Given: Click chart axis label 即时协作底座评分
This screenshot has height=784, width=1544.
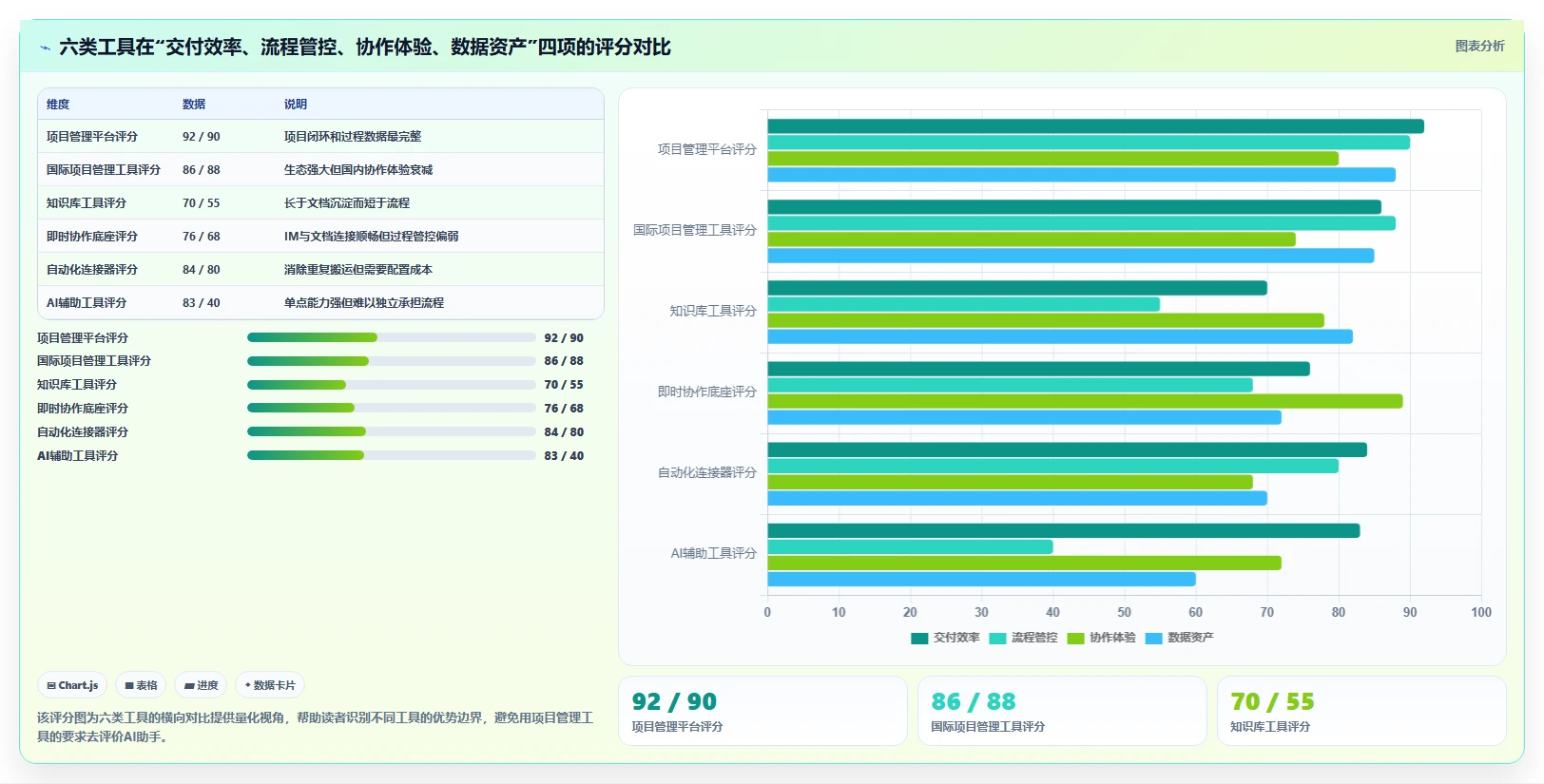Looking at the screenshot, I should click(707, 392).
